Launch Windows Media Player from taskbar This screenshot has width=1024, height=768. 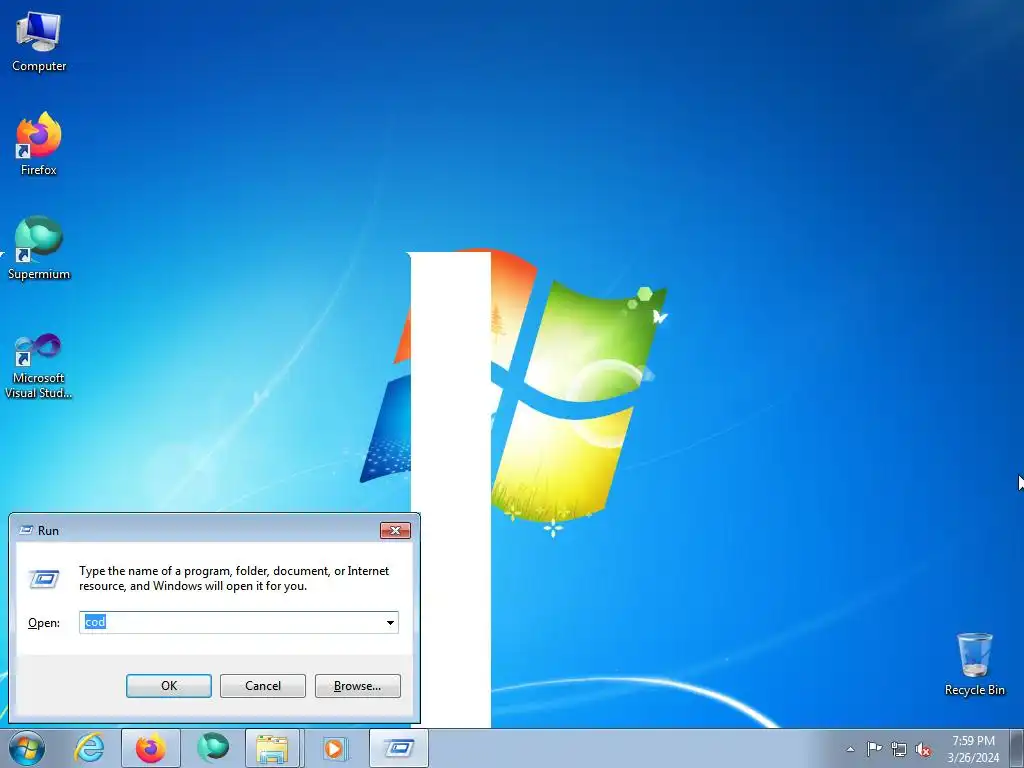(334, 748)
